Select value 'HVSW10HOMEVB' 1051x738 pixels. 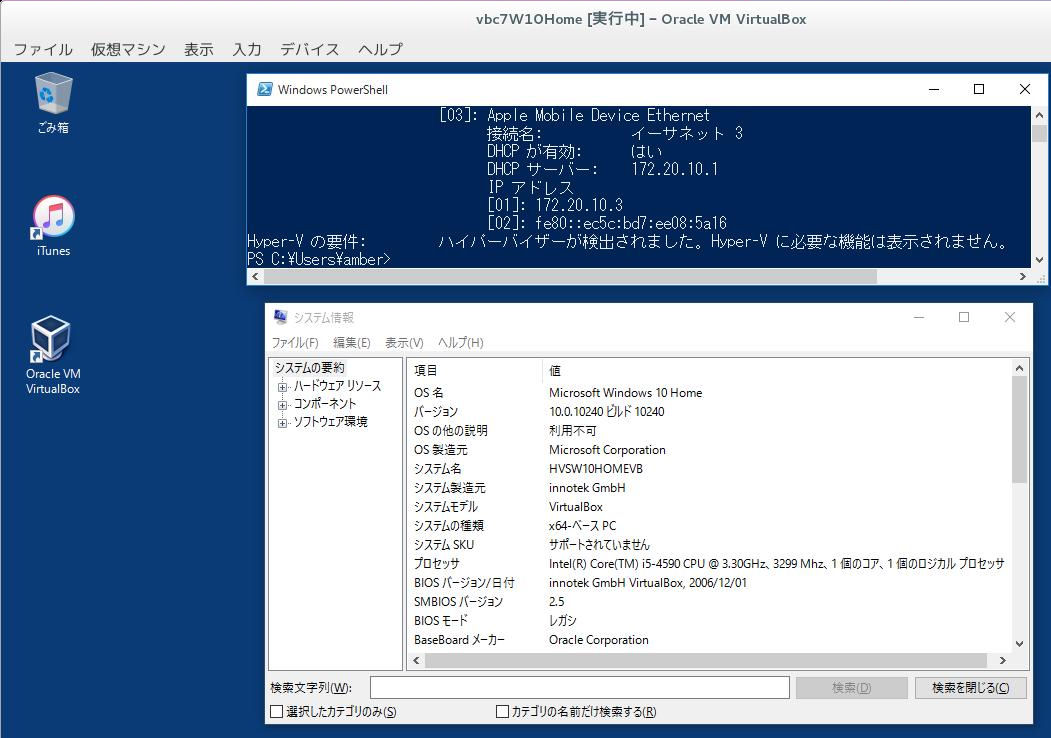[596, 469]
